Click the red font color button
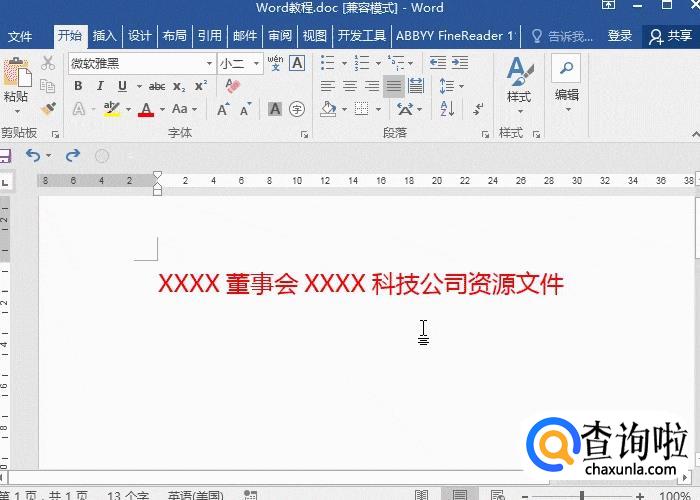The image size is (700, 500). 146,109
